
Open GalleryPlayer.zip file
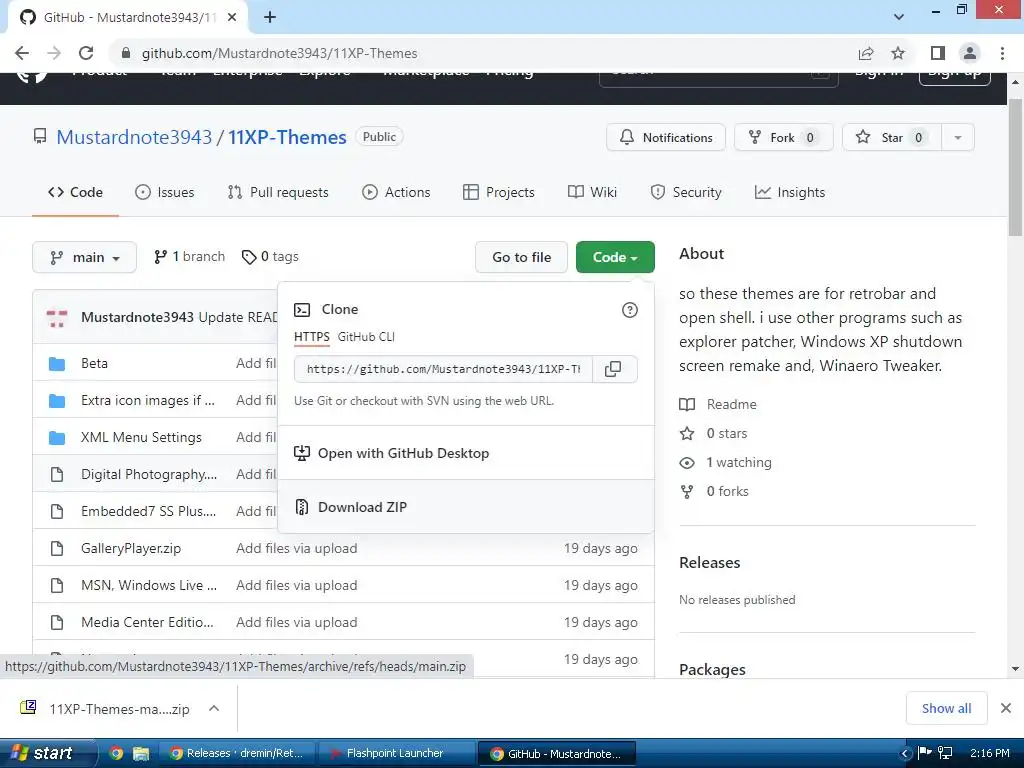131,549
